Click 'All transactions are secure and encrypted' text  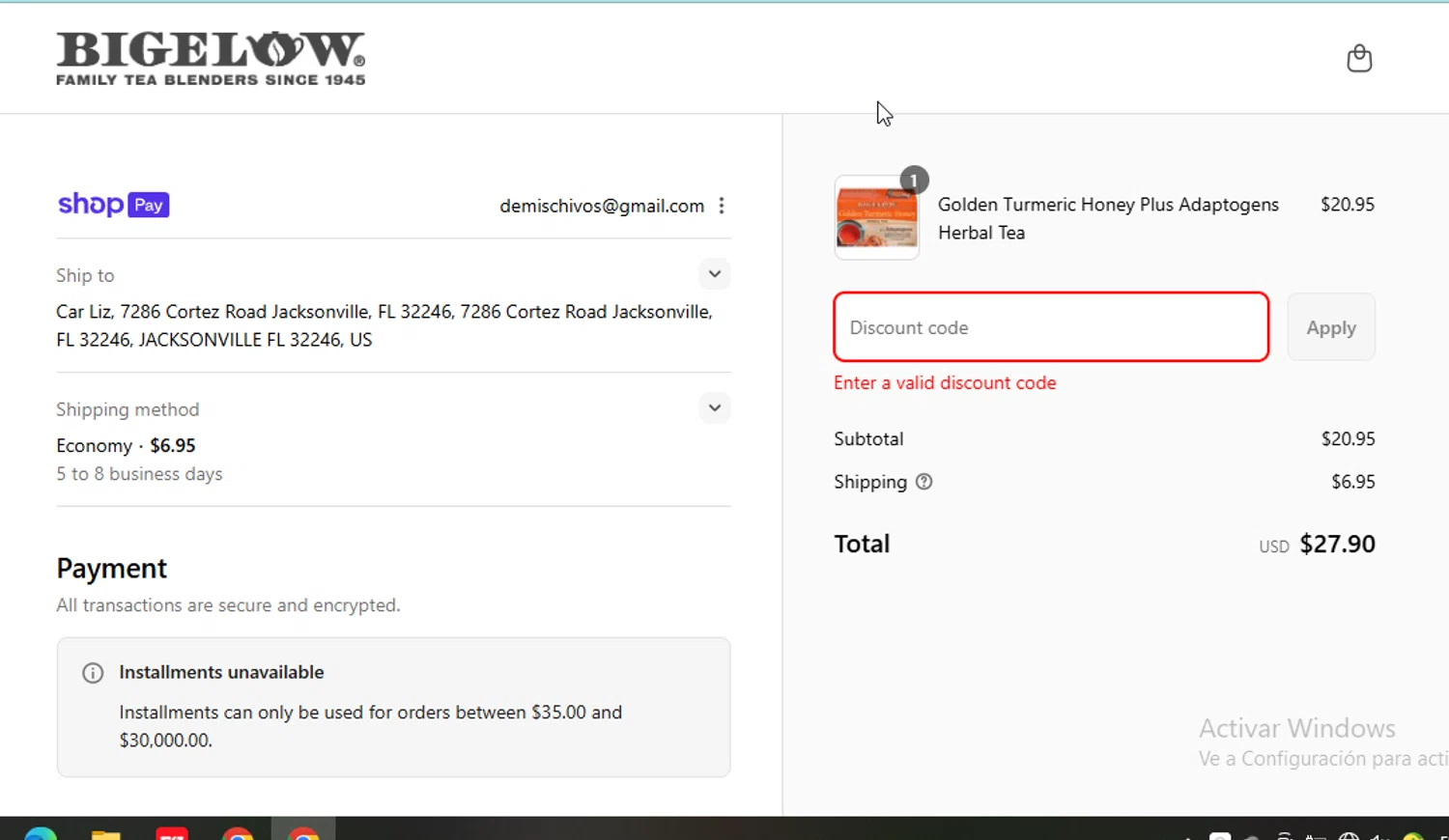pos(228,605)
